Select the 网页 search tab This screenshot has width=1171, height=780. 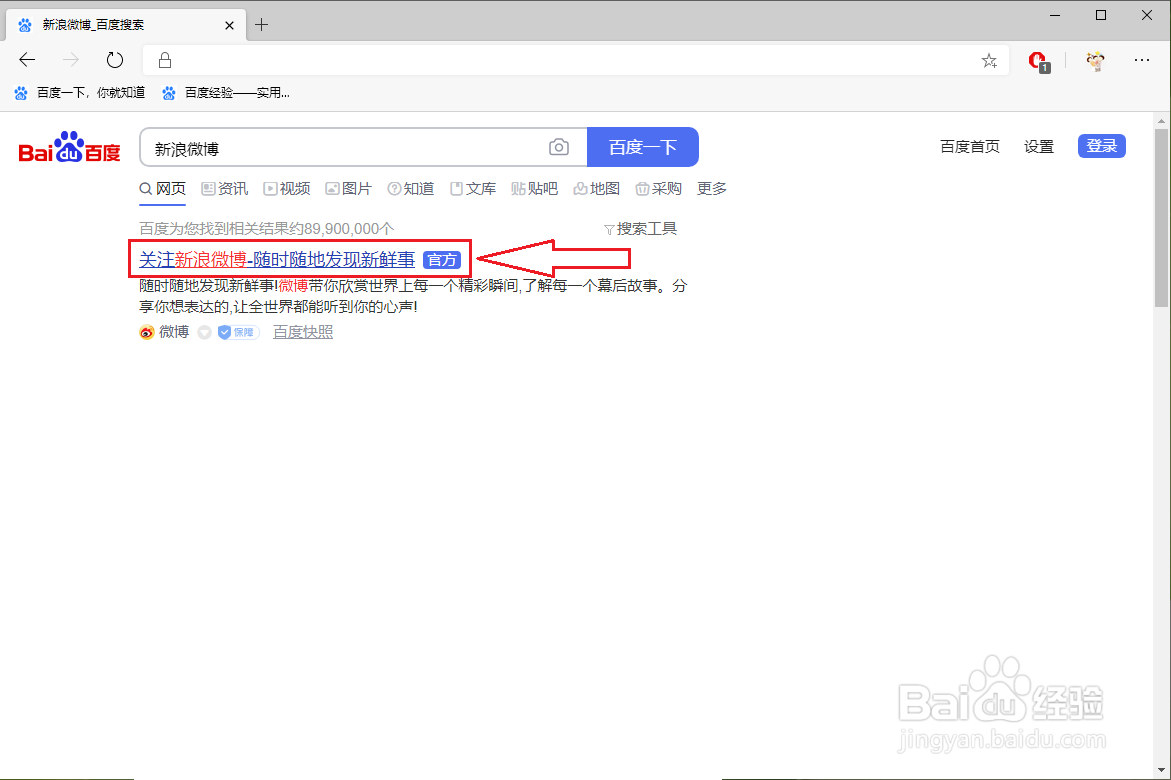pos(163,189)
